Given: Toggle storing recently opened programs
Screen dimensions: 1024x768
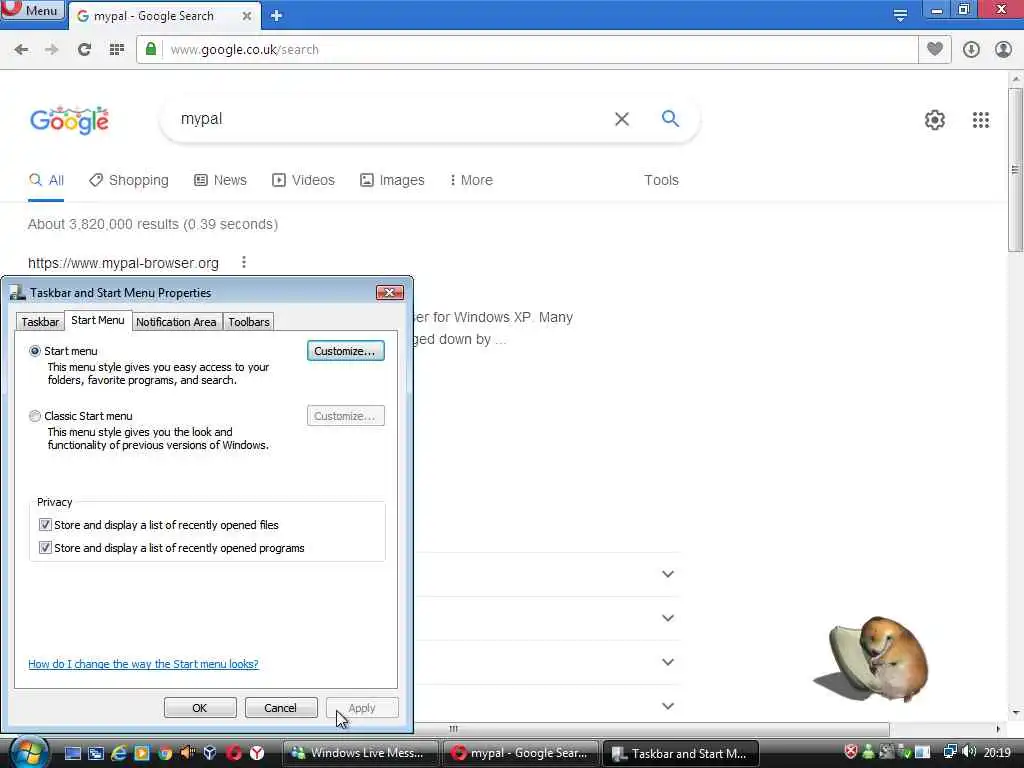Looking at the screenshot, I should point(45,547).
